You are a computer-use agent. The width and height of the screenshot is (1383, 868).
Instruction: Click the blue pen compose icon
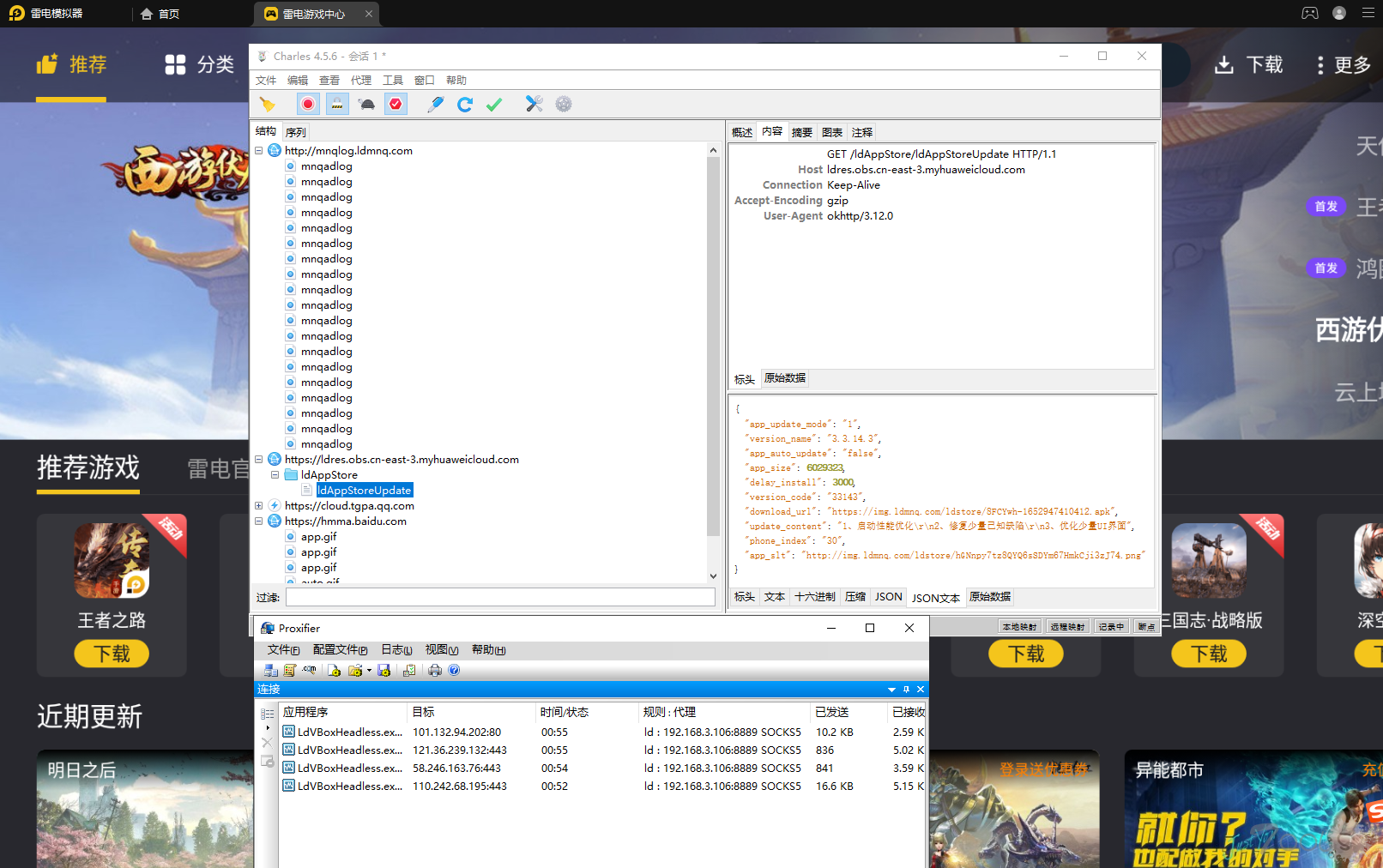pos(435,105)
